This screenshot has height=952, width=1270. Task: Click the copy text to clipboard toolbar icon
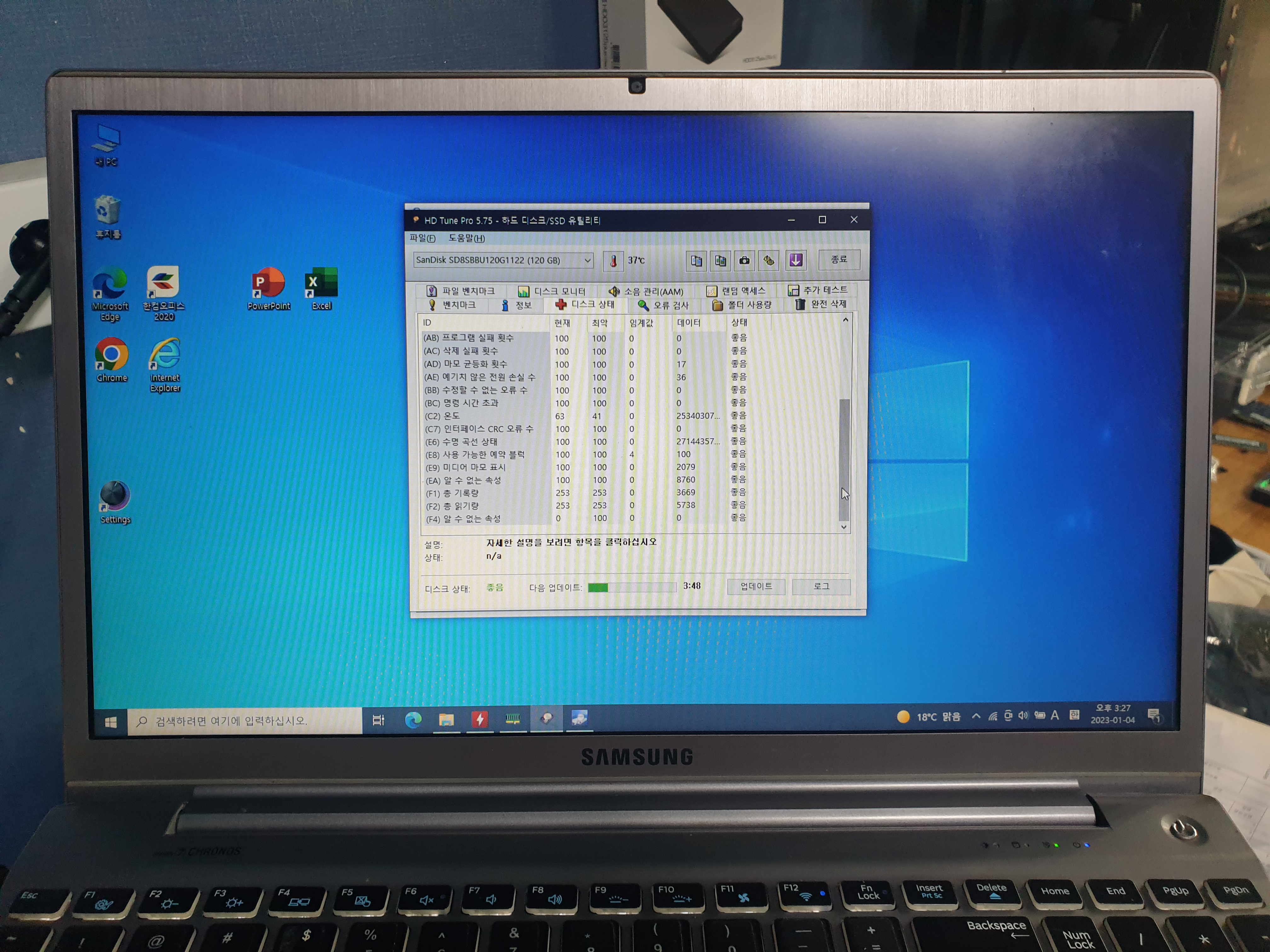pyautogui.click(x=696, y=261)
